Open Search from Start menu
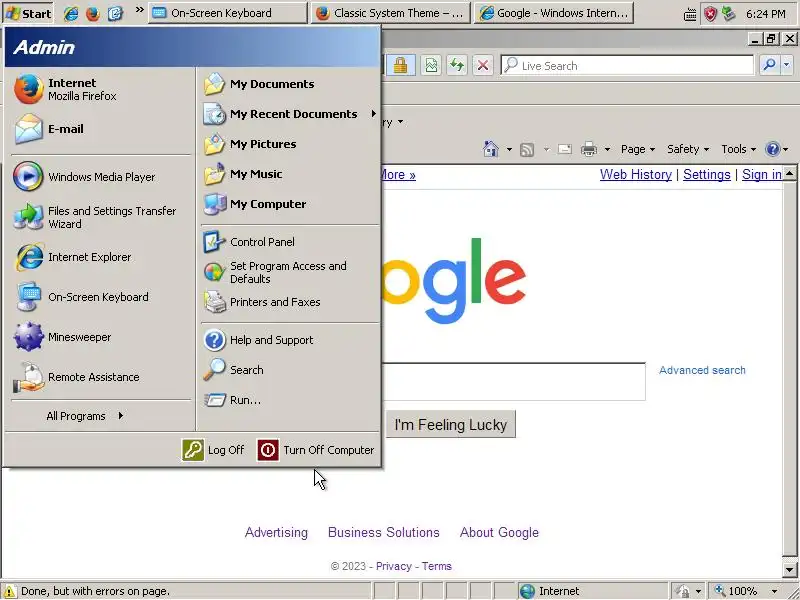This screenshot has width=800, height=600. [290, 370]
